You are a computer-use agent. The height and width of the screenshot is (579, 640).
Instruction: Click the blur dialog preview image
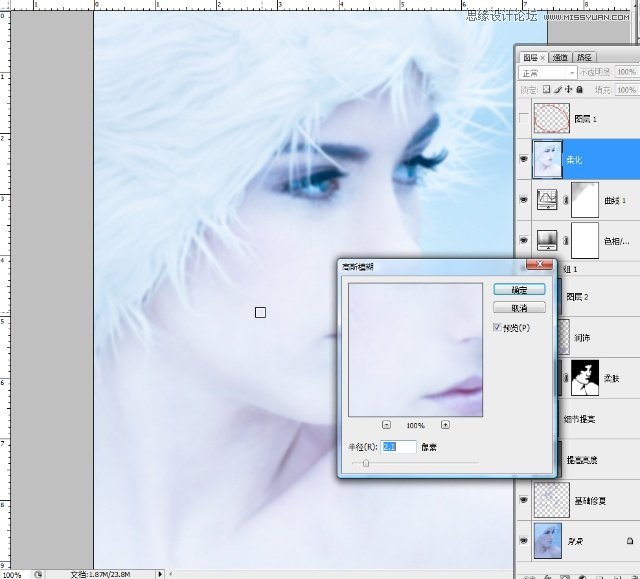click(x=415, y=350)
